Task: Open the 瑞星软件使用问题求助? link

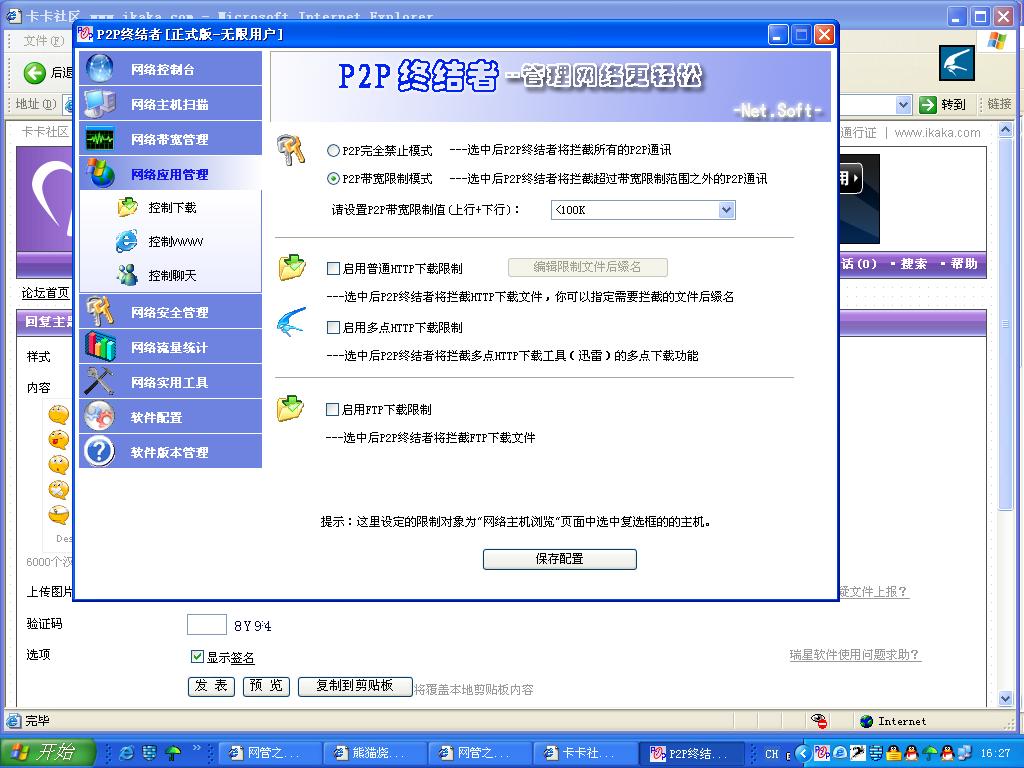Action: tap(855, 654)
